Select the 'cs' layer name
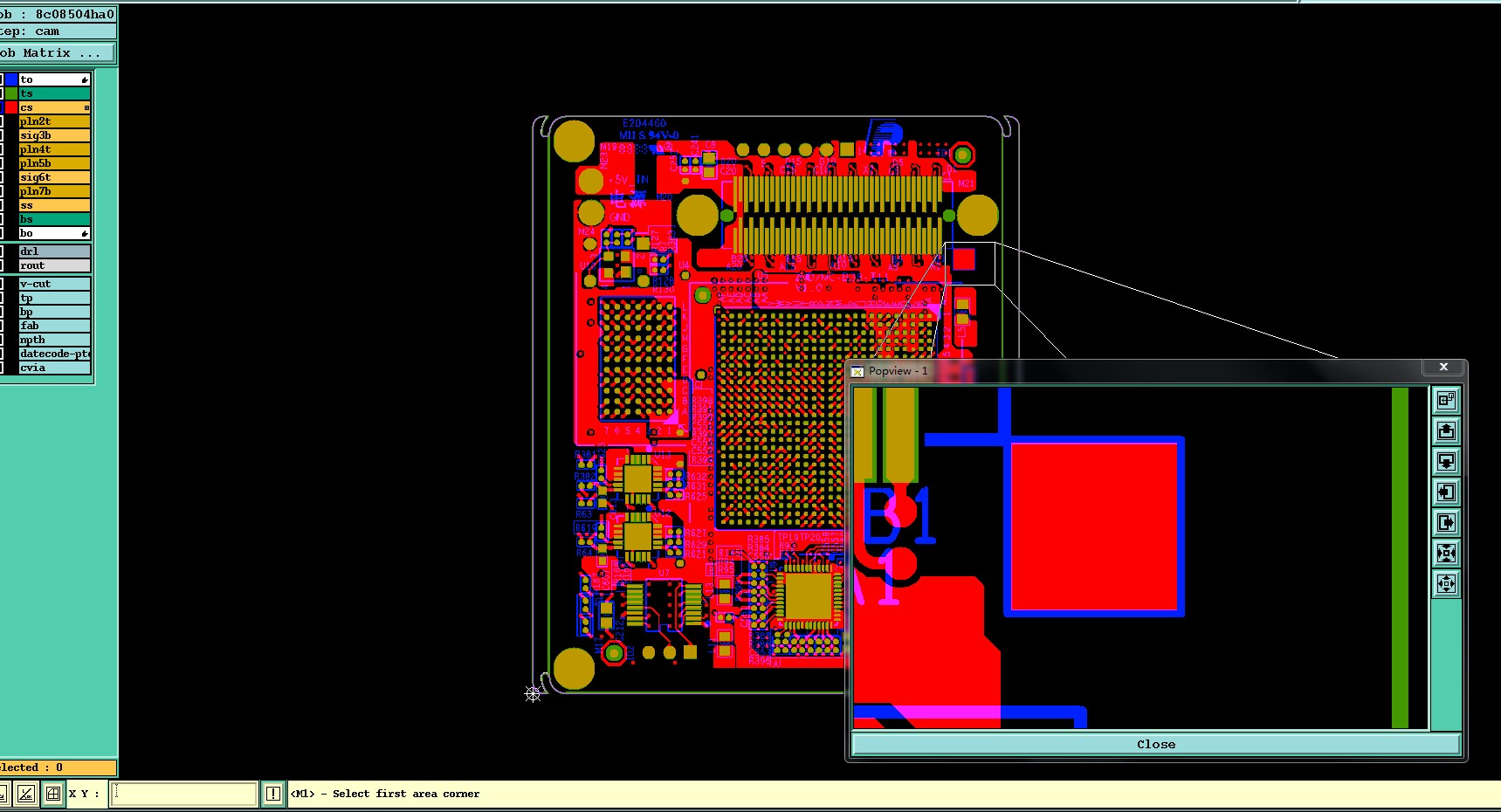 [x=54, y=107]
